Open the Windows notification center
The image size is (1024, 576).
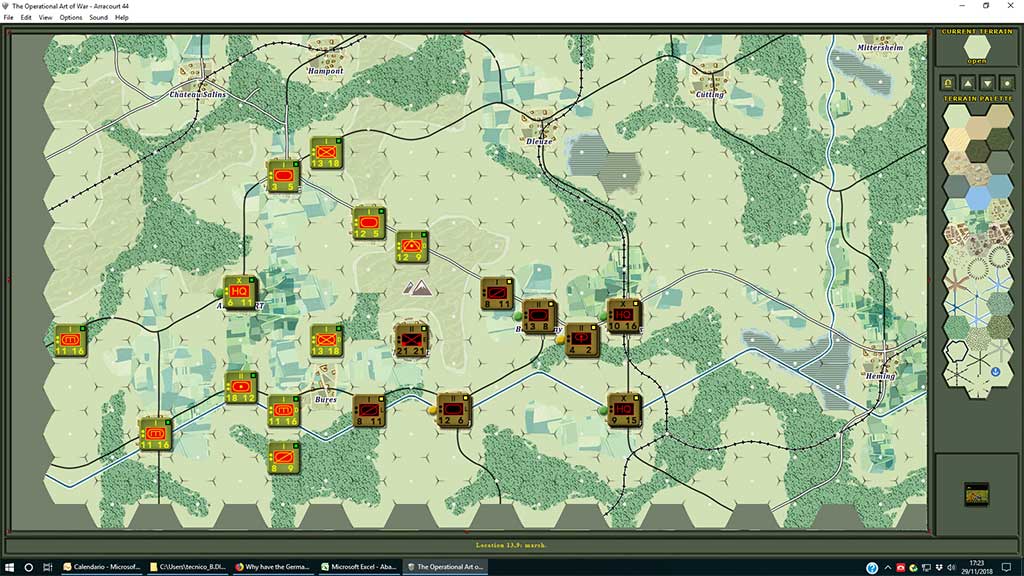[1007, 568]
